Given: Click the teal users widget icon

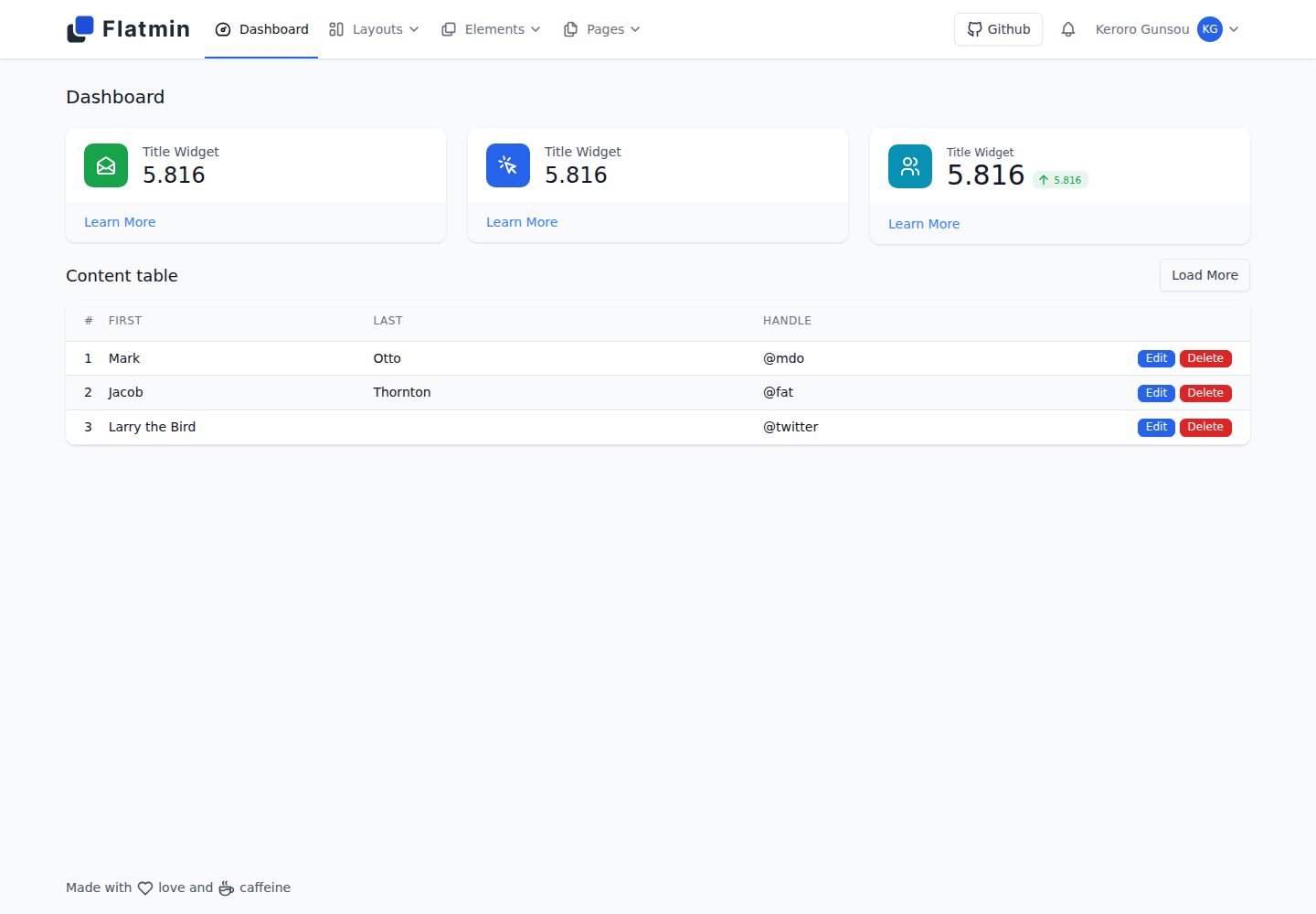Looking at the screenshot, I should click(x=910, y=166).
